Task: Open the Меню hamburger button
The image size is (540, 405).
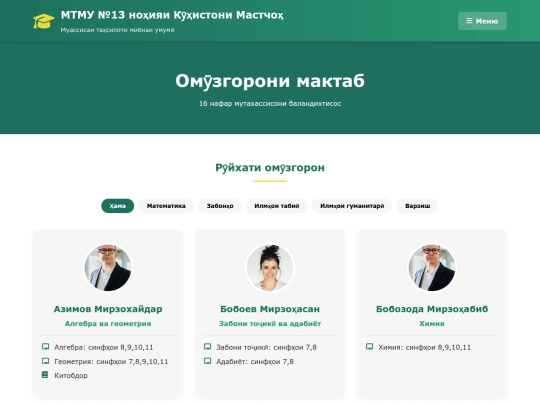Action: (x=482, y=21)
